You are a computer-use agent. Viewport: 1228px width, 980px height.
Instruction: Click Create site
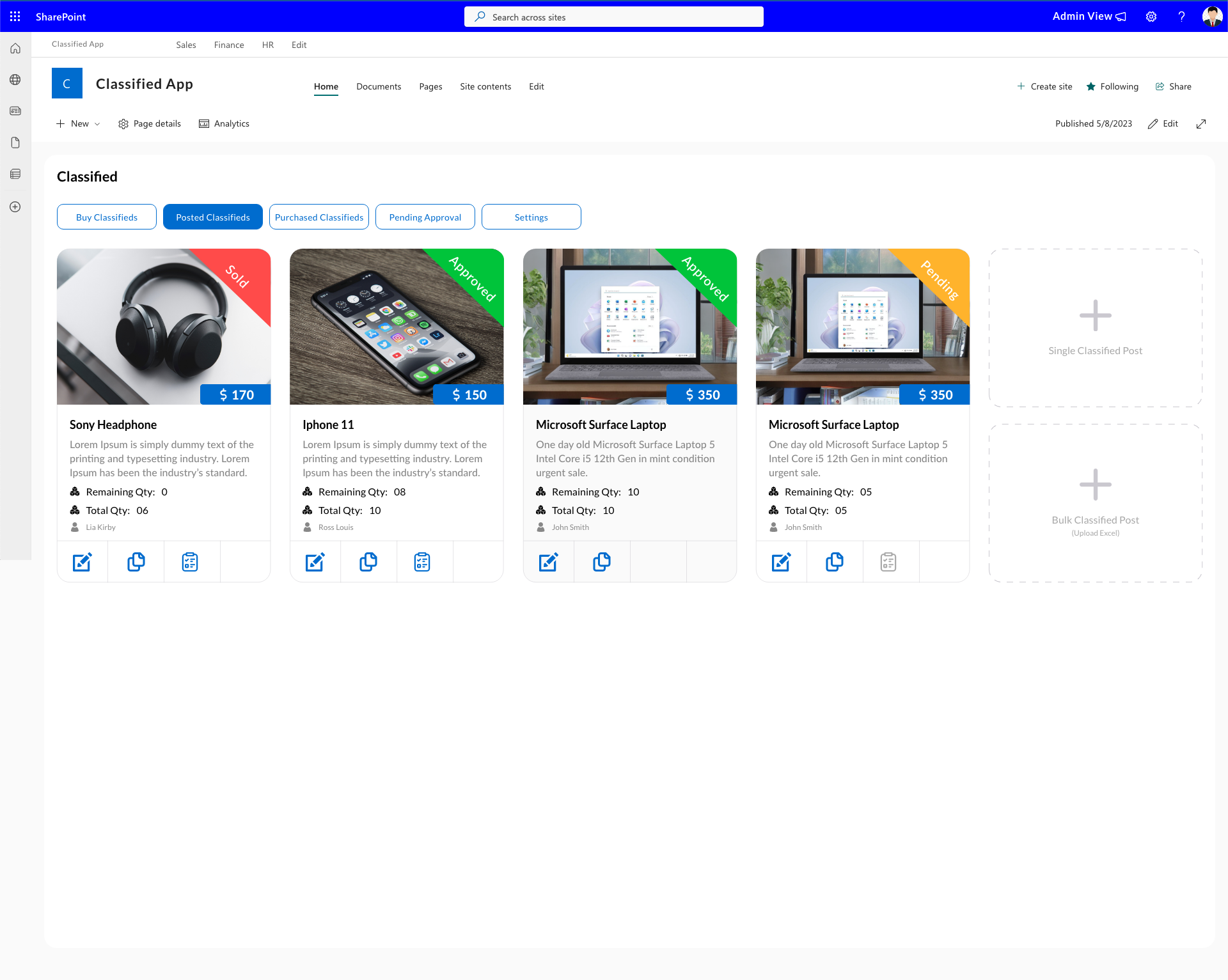(x=1044, y=86)
